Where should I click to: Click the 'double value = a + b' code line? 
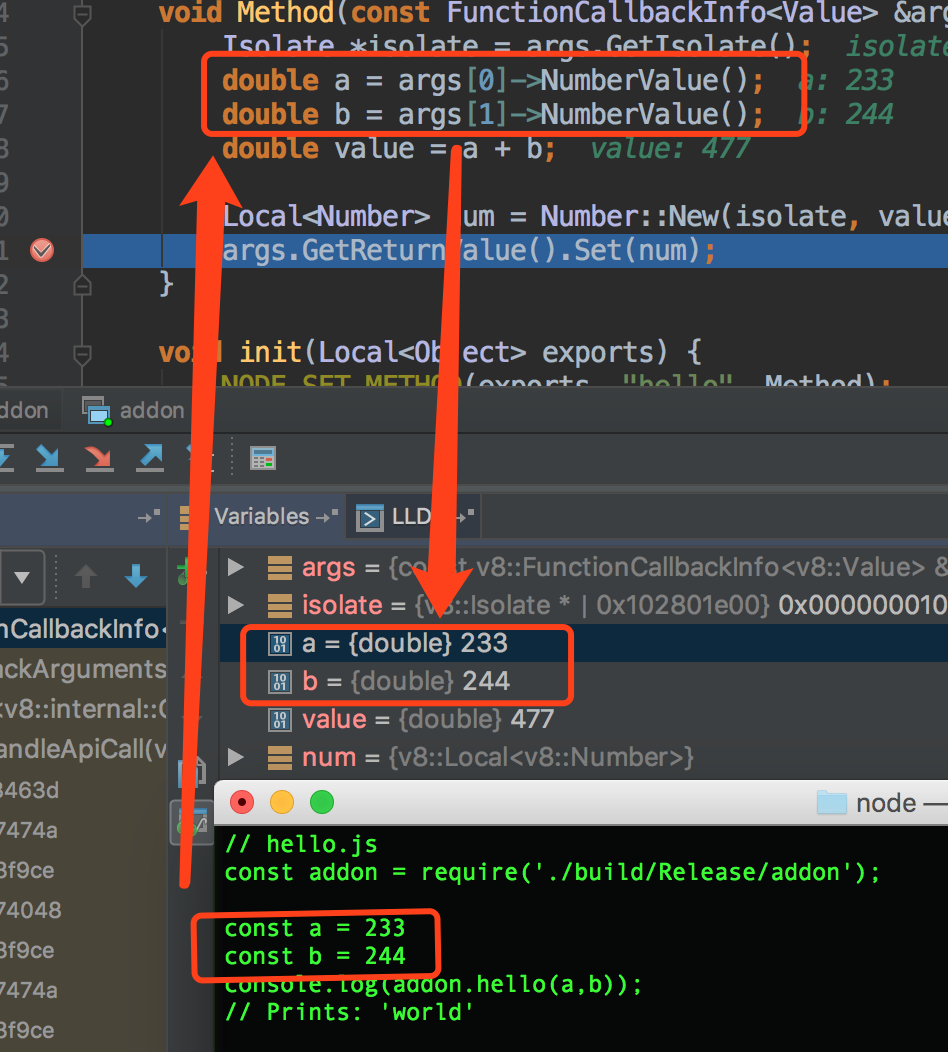(x=388, y=148)
